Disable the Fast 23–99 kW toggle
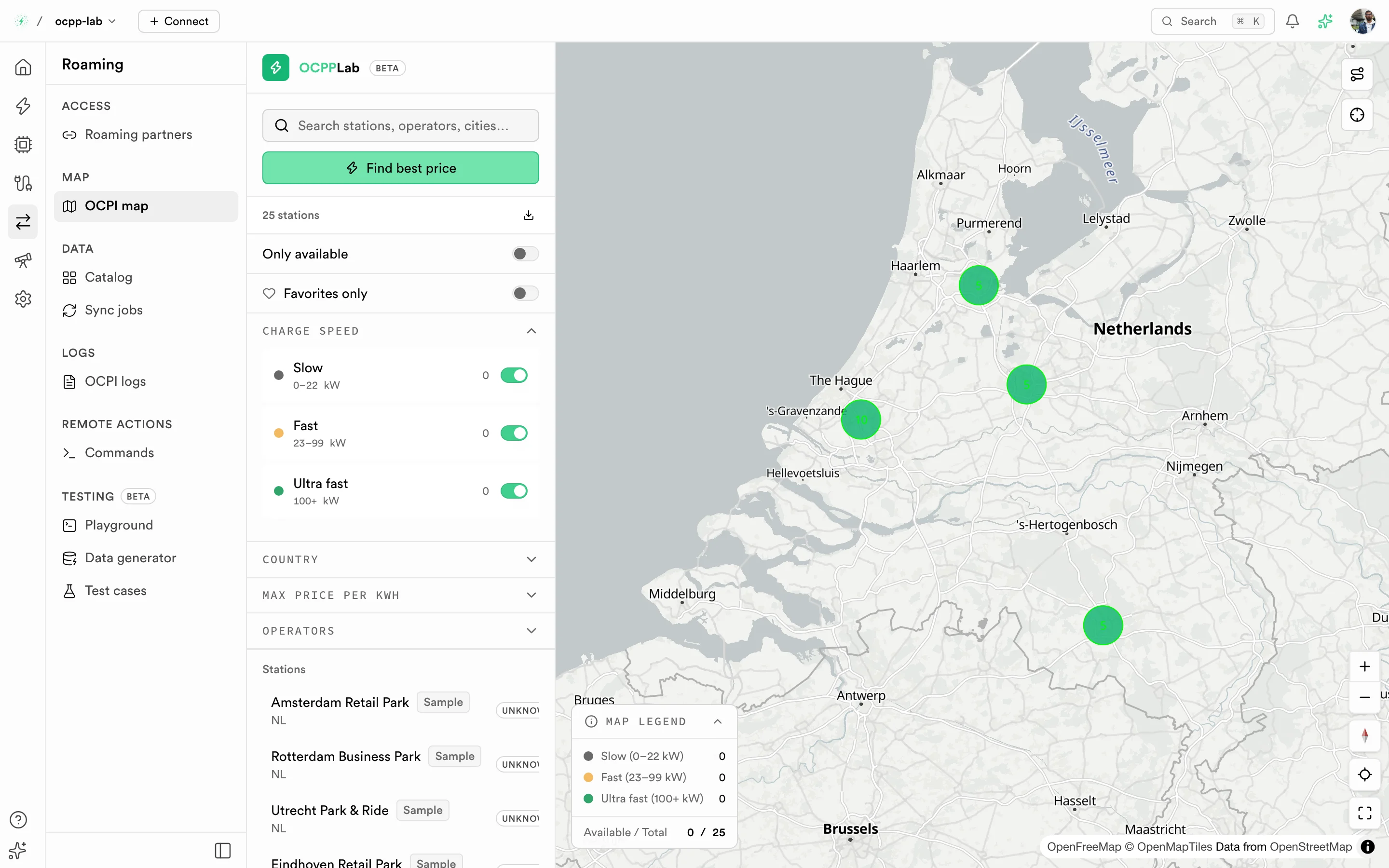 tap(514, 433)
